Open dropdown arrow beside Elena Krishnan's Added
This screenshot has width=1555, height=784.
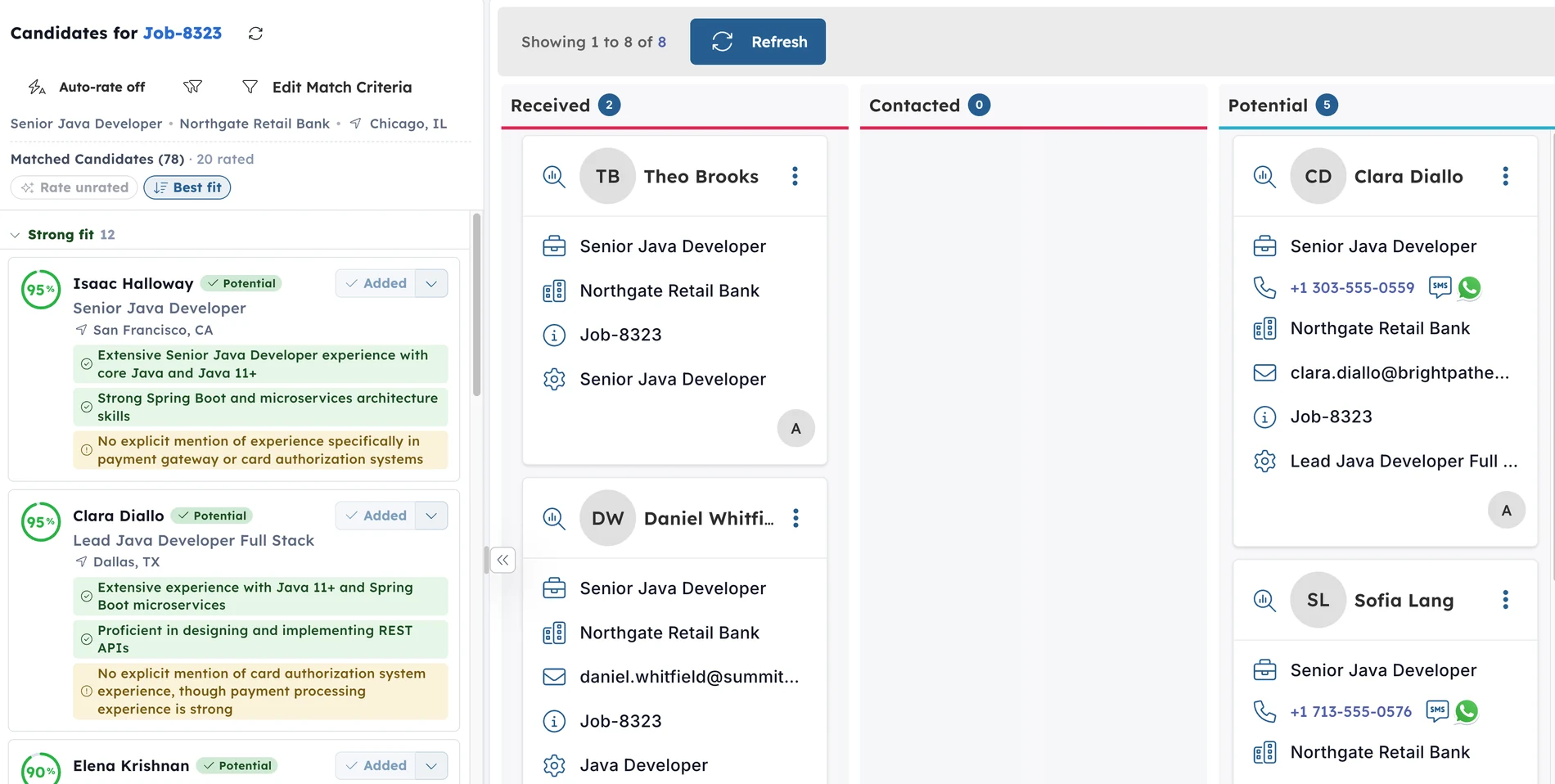(x=431, y=765)
